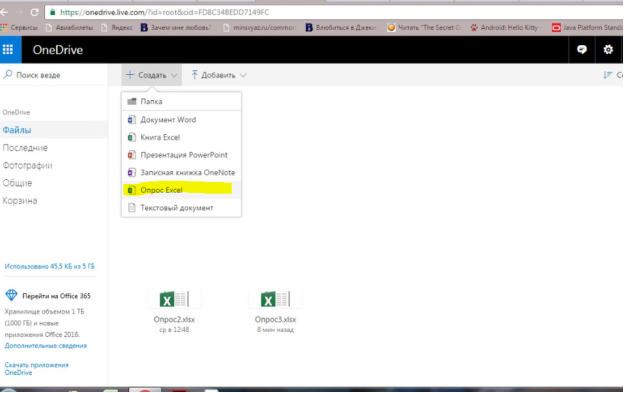This screenshot has height=393, width=624.
Task: Go back with browser back arrow
Action: [4, 12]
